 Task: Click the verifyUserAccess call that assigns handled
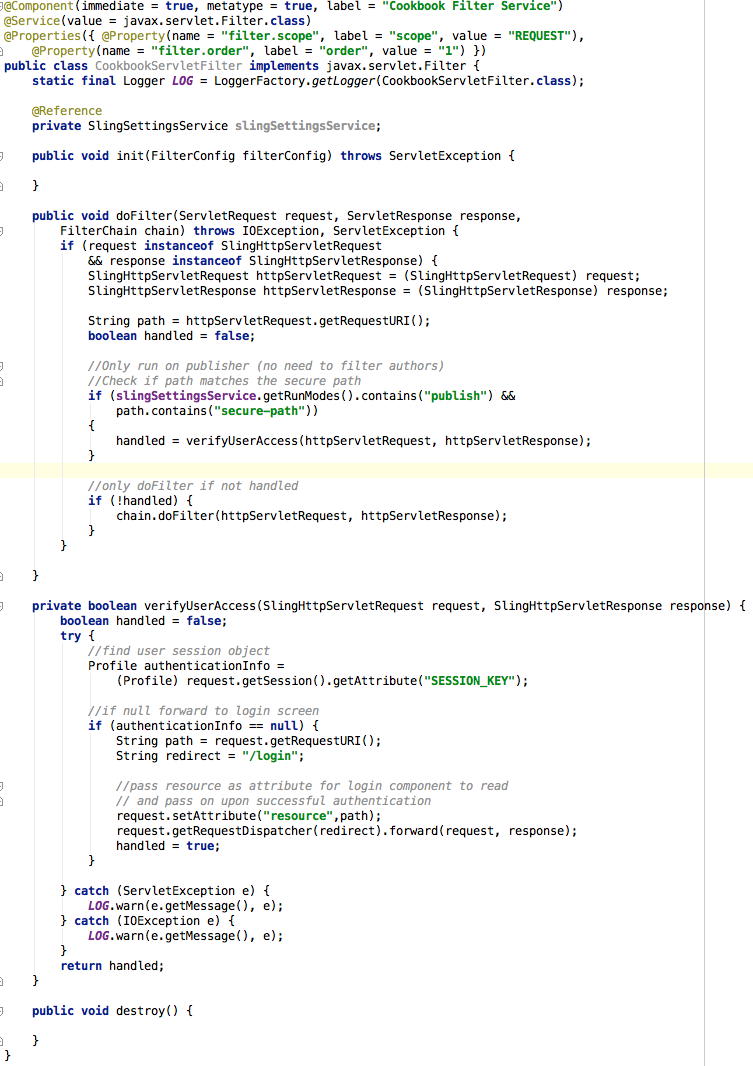point(353,441)
